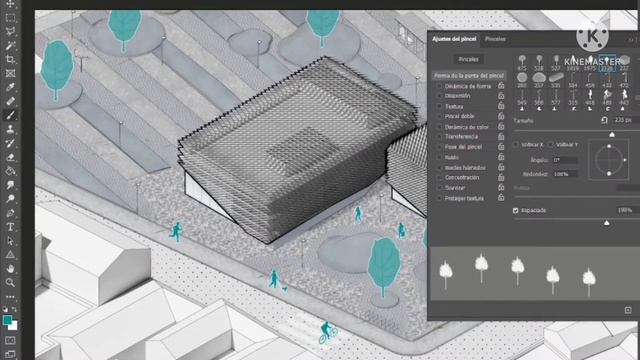Screen dimensions: 640x360
Task: Enable the Textura checkbox
Action: pyautogui.click(x=439, y=106)
